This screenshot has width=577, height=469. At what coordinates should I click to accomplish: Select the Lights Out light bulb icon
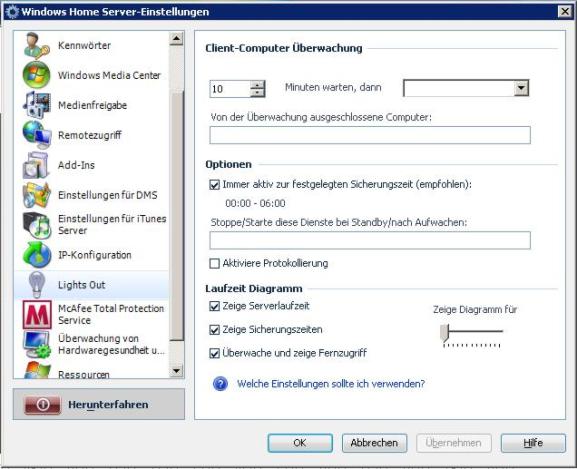(36, 285)
